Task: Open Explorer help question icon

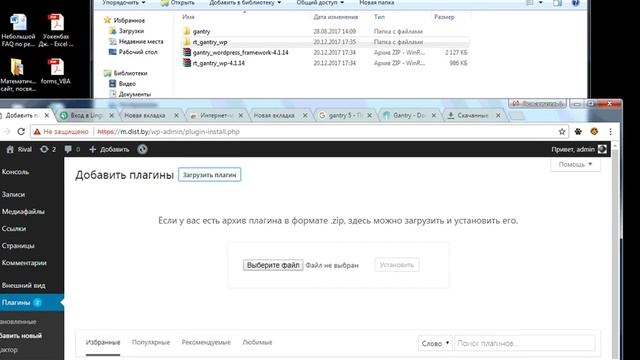Action: click(x=575, y=3)
